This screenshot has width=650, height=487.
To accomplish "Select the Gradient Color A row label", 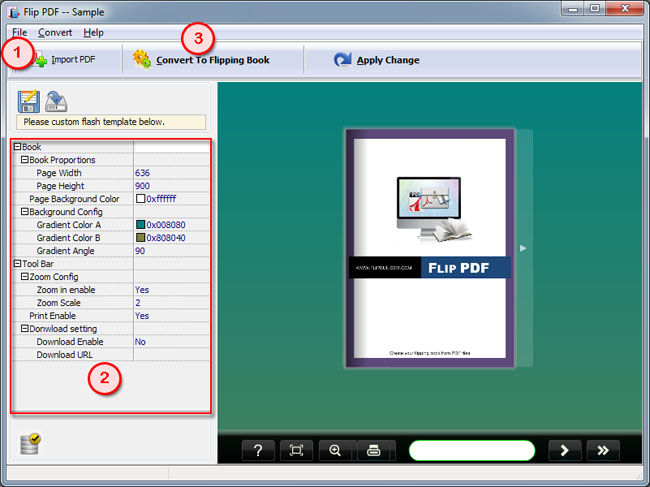I will [69, 225].
